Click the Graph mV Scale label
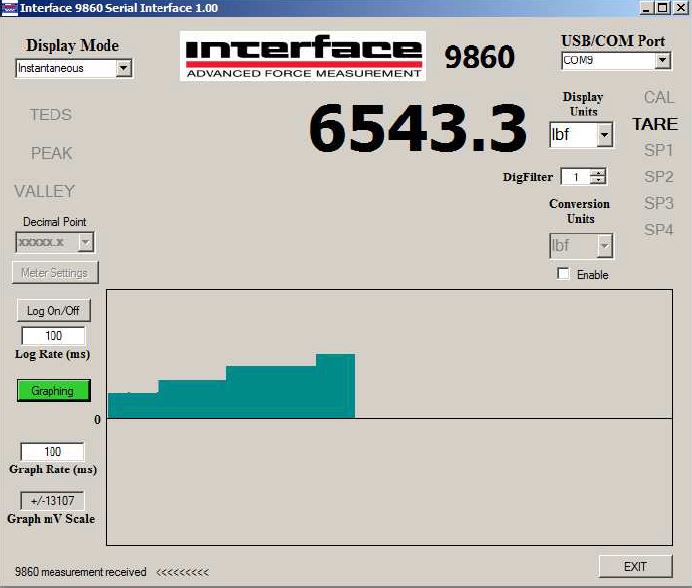The height and width of the screenshot is (588, 692). [x=51, y=519]
